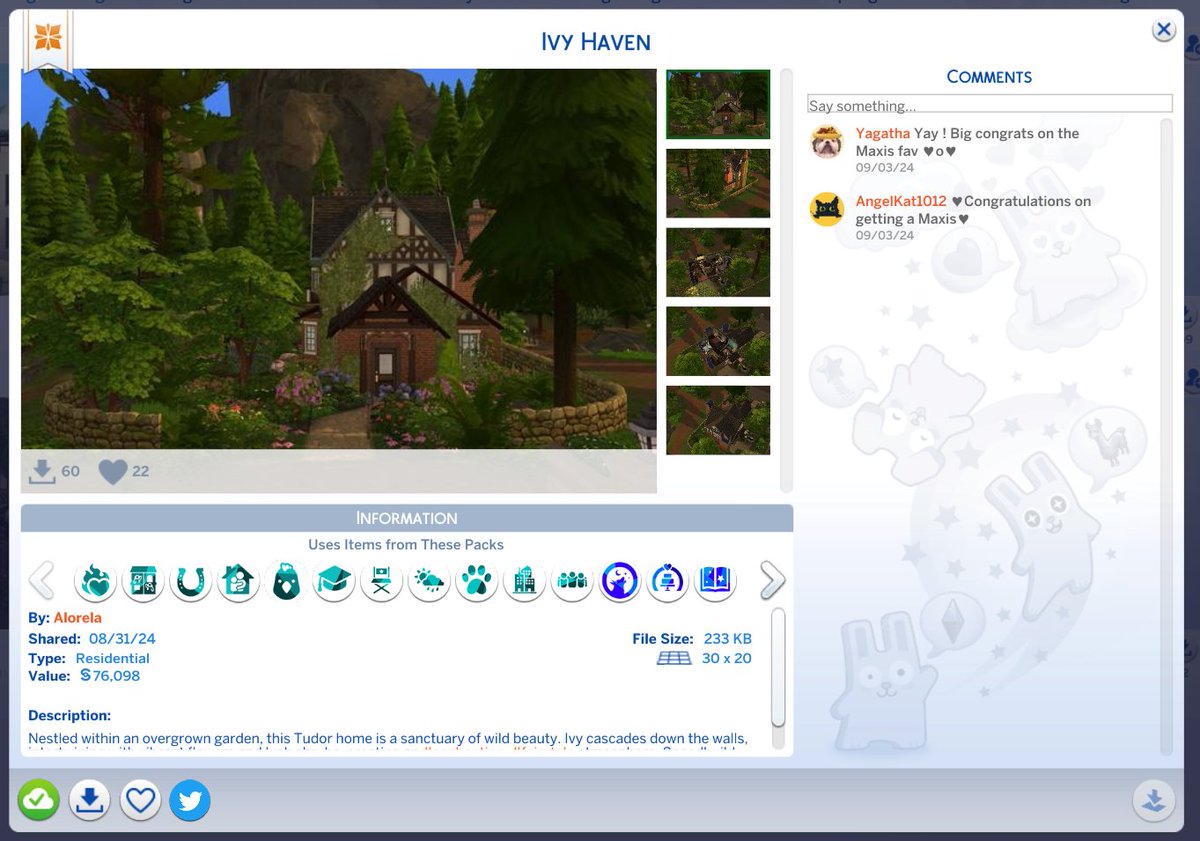Click the green cloud checkmark button
1200x841 pixels.
tap(39, 800)
